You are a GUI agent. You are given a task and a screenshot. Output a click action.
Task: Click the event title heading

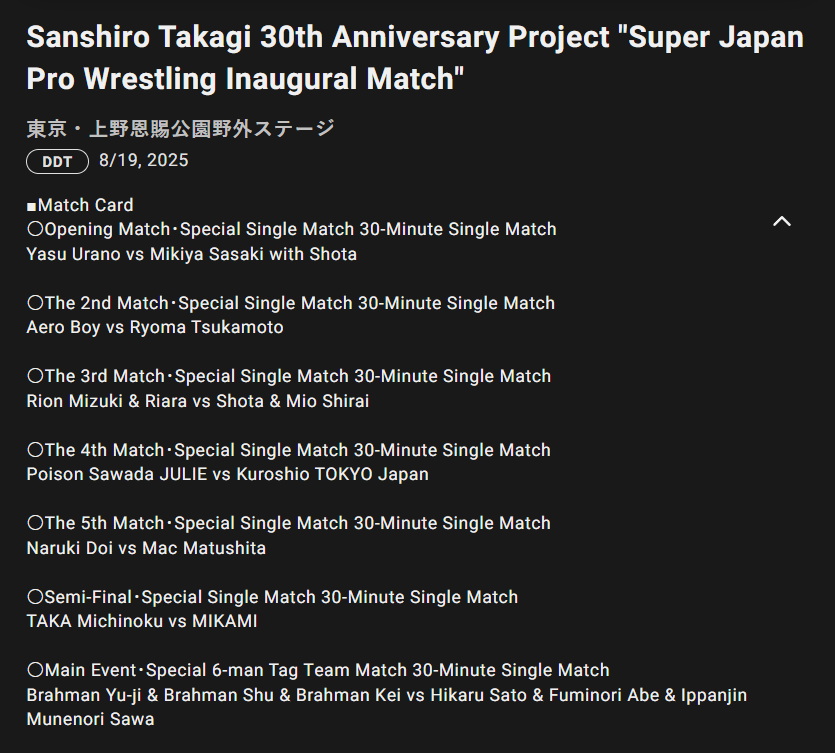click(414, 58)
